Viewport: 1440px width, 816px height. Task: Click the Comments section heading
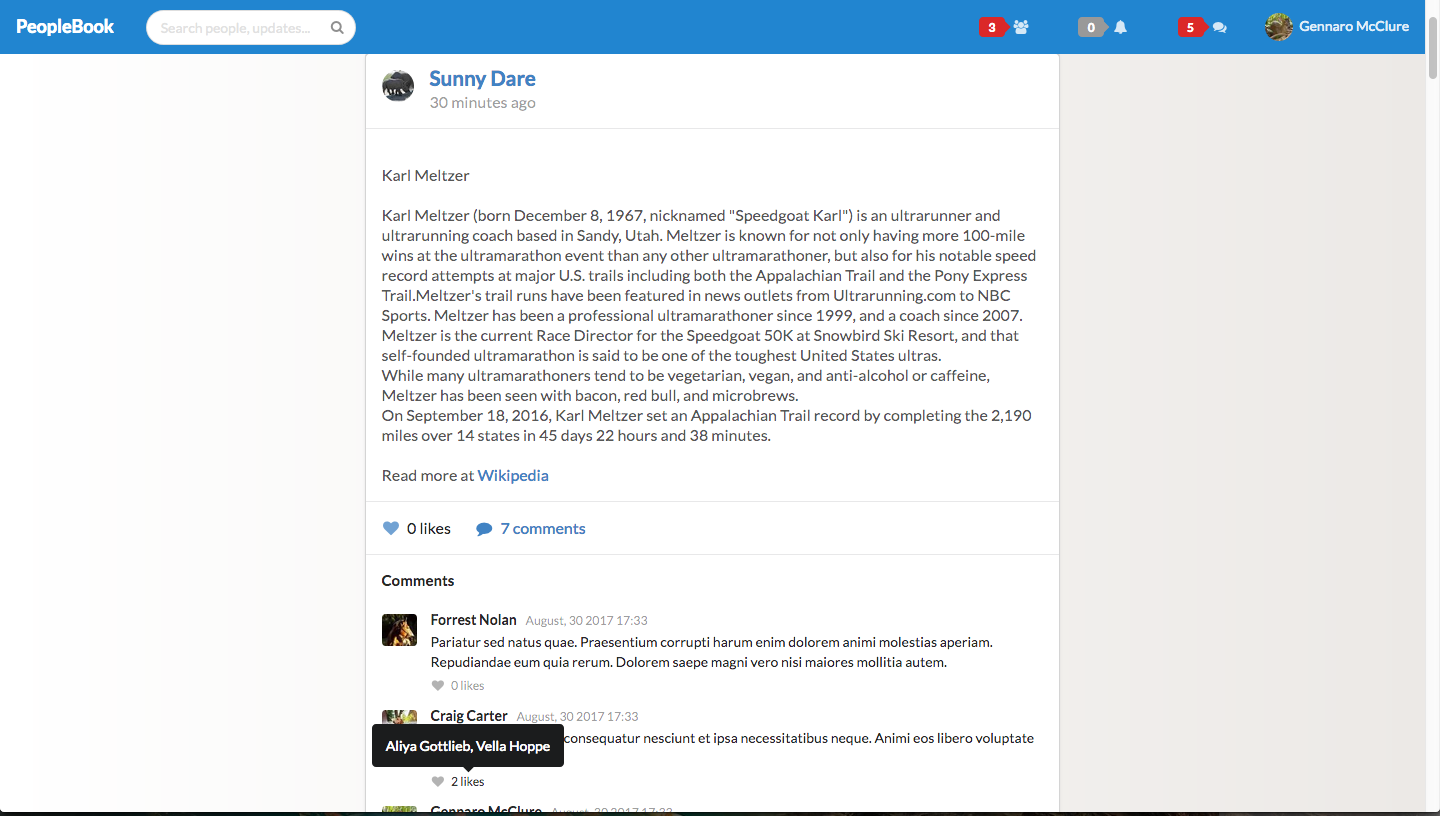[x=418, y=581]
